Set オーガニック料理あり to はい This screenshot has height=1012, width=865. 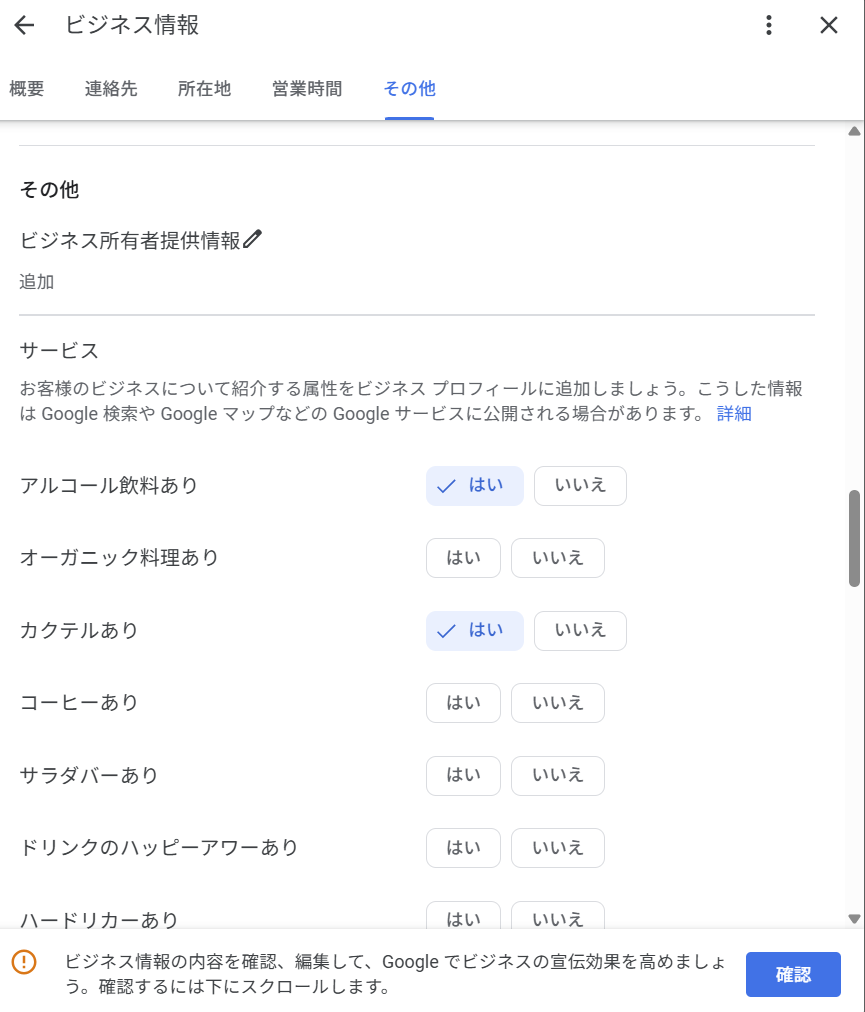[x=463, y=558]
